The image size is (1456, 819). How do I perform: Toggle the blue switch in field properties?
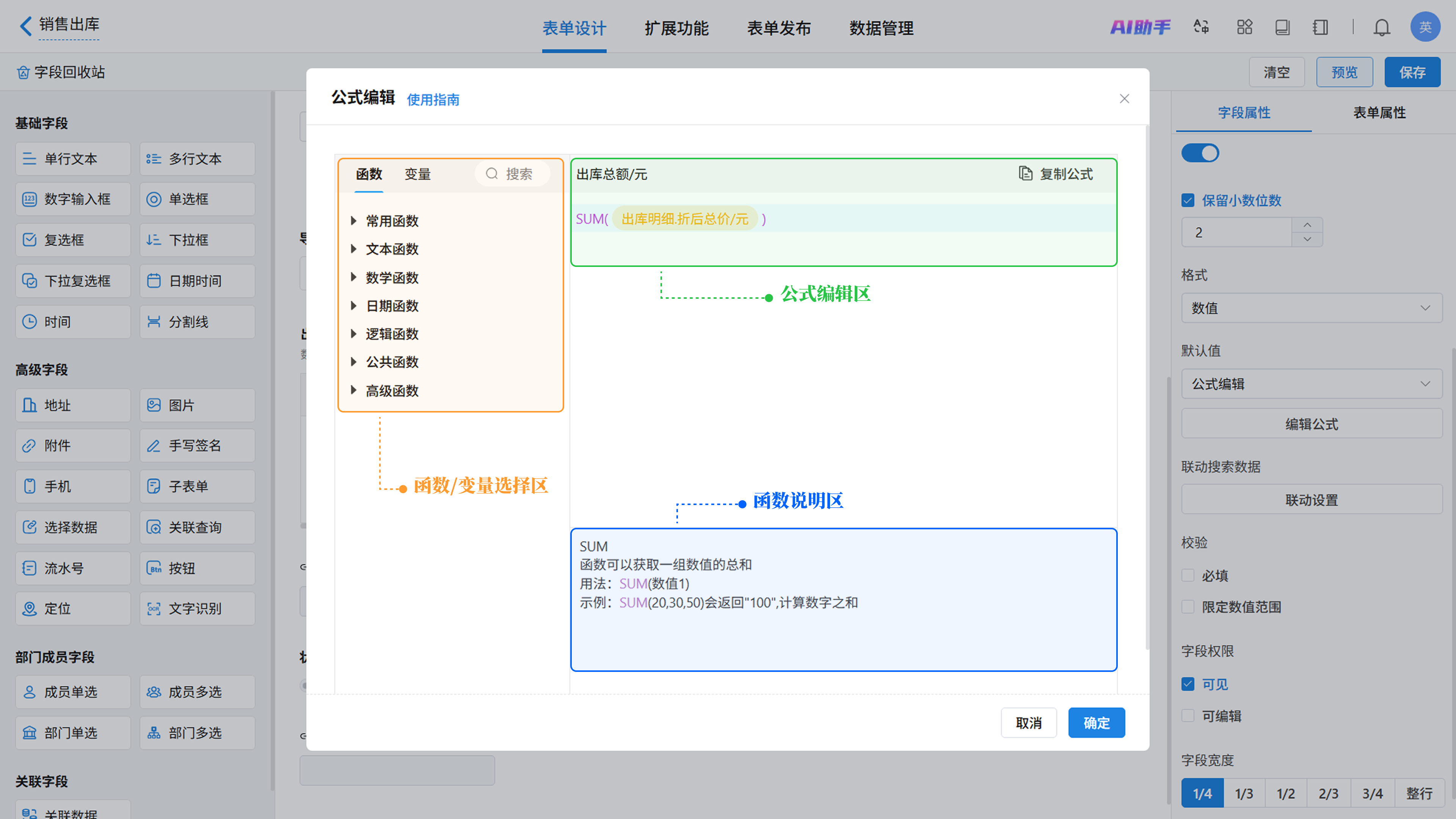pos(1200,153)
